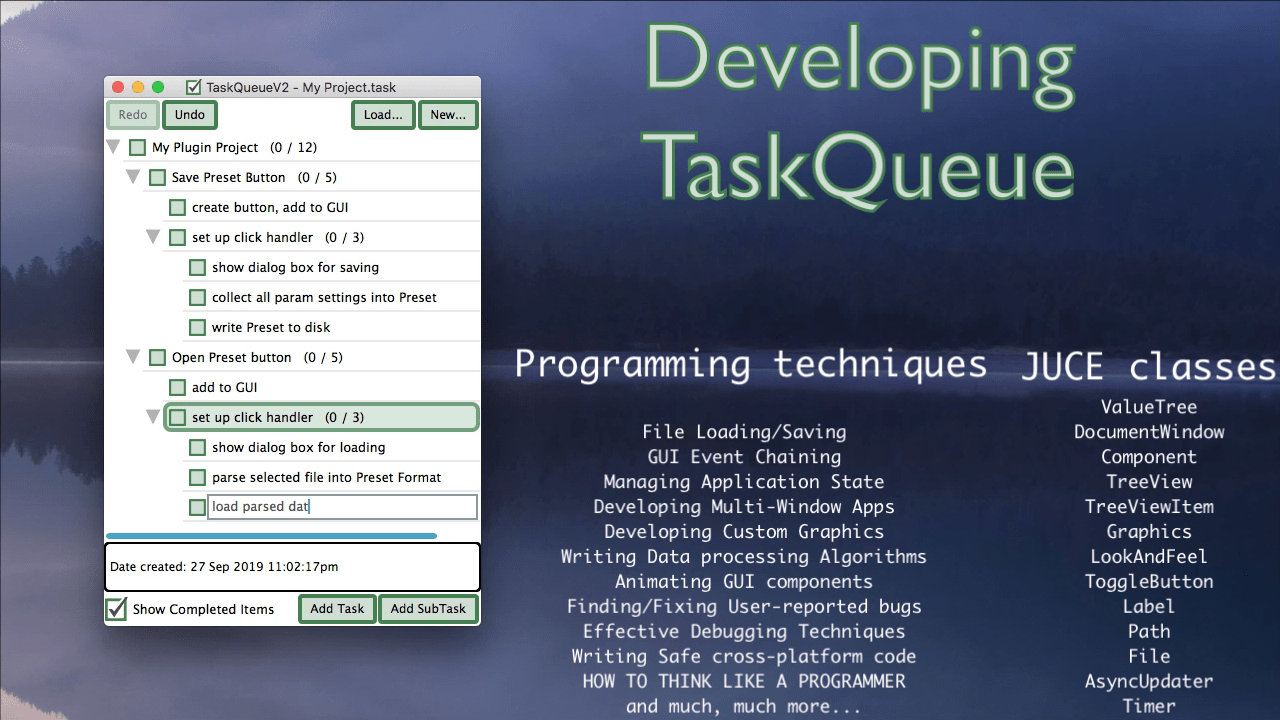Viewport: 1280px width, 720px height.
Task: Collapse set up click handler under Save Preset
Action: click(x=153, y=237)
